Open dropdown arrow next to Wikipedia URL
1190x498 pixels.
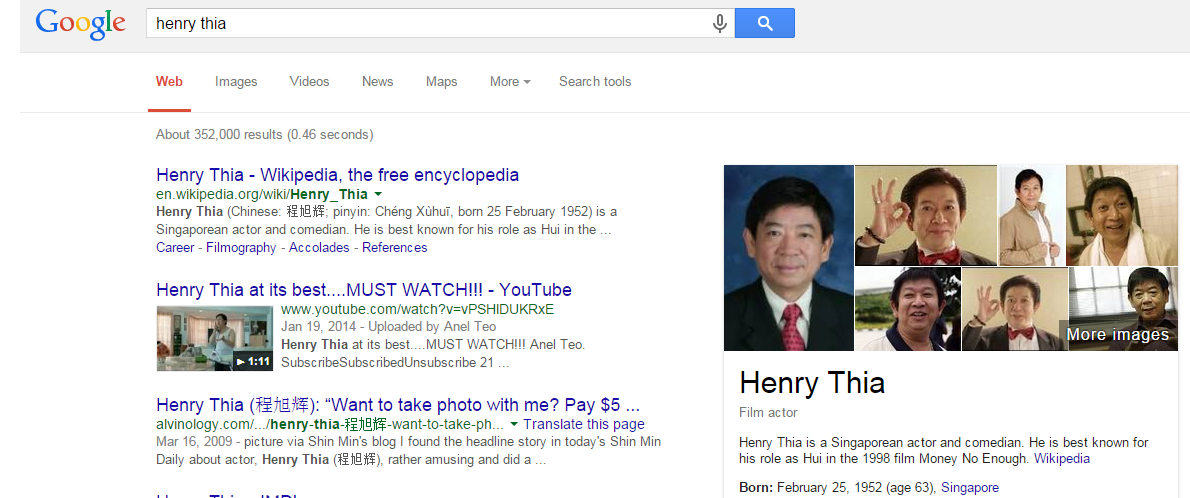(378, 194)
